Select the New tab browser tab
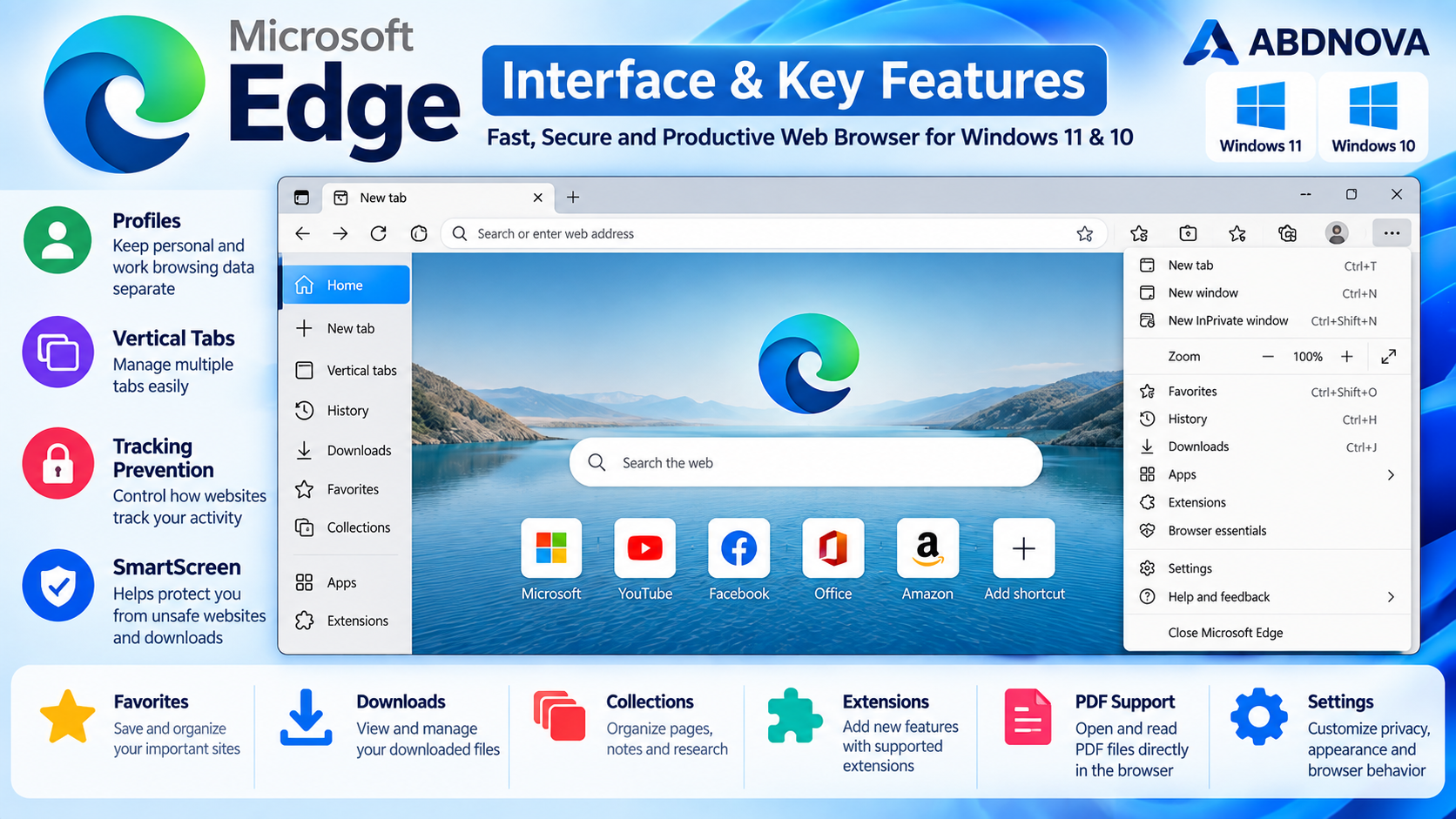This screenshot has height=819, width=1456. pyautogui.click(x=439, y=198)
